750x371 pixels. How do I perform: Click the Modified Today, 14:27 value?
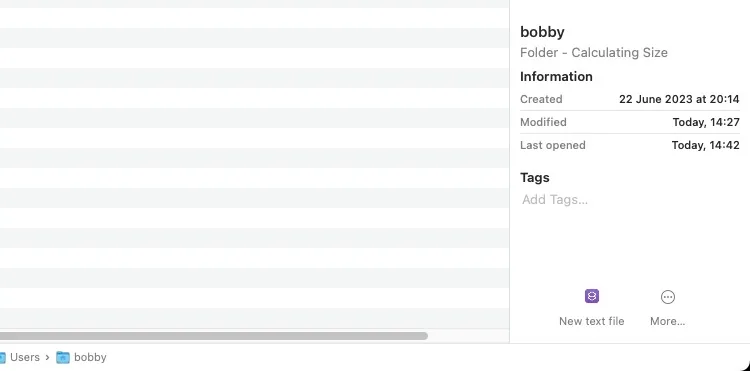(706, 122)
